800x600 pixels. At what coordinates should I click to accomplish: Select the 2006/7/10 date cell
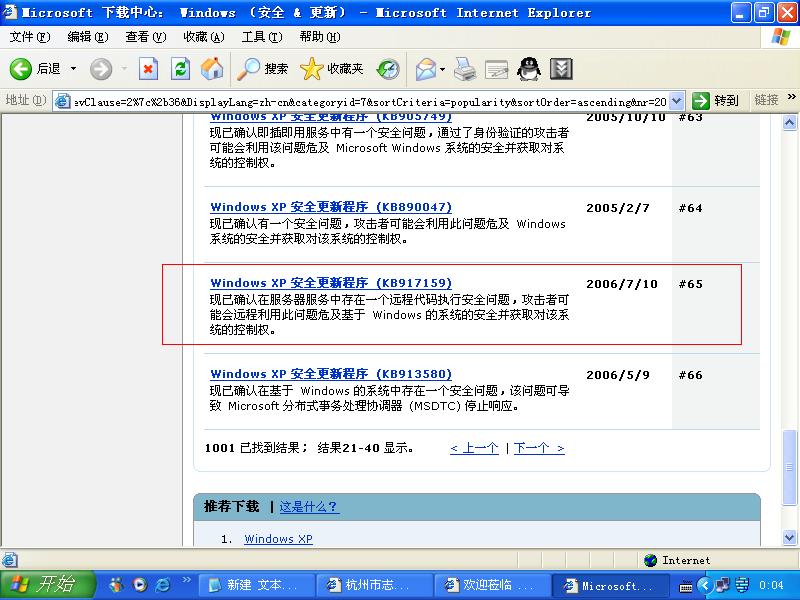tap(622, 284)
